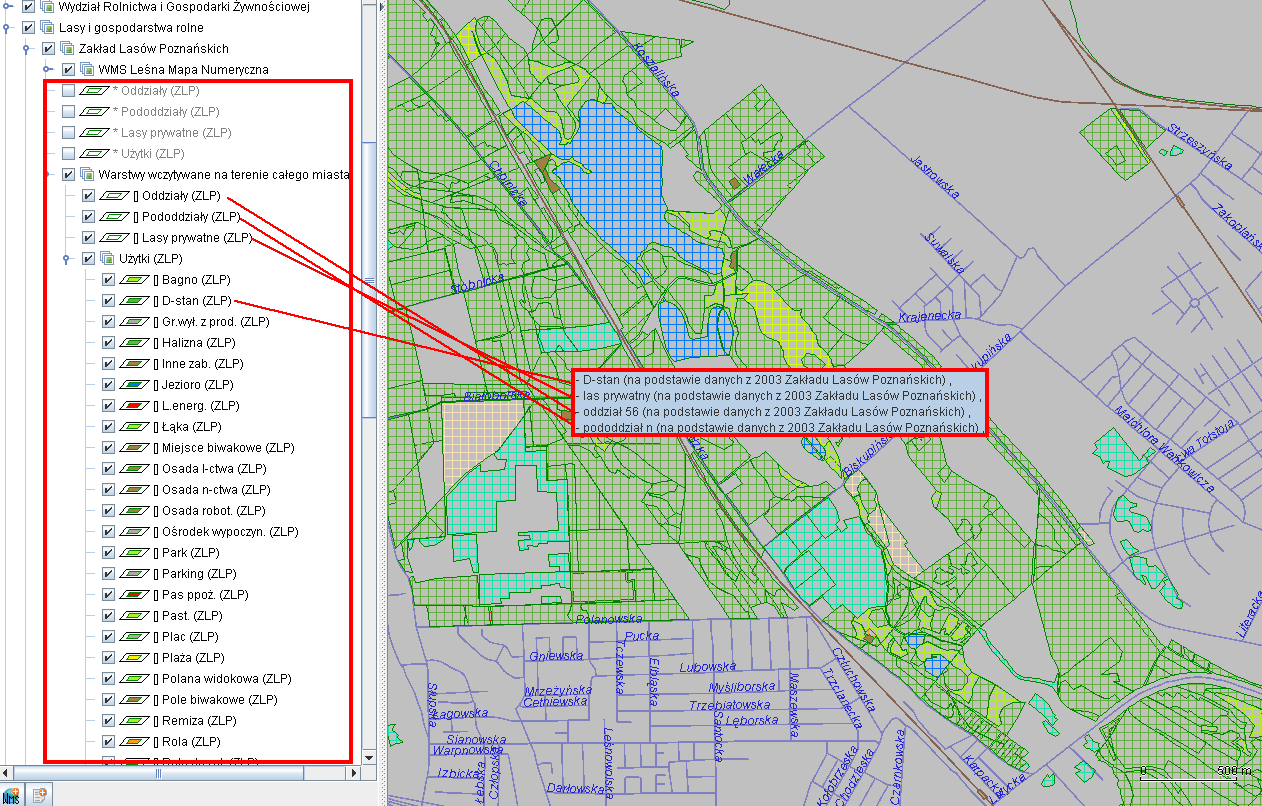Click the L.energ. red layer symbol

(x=134, y=406)
